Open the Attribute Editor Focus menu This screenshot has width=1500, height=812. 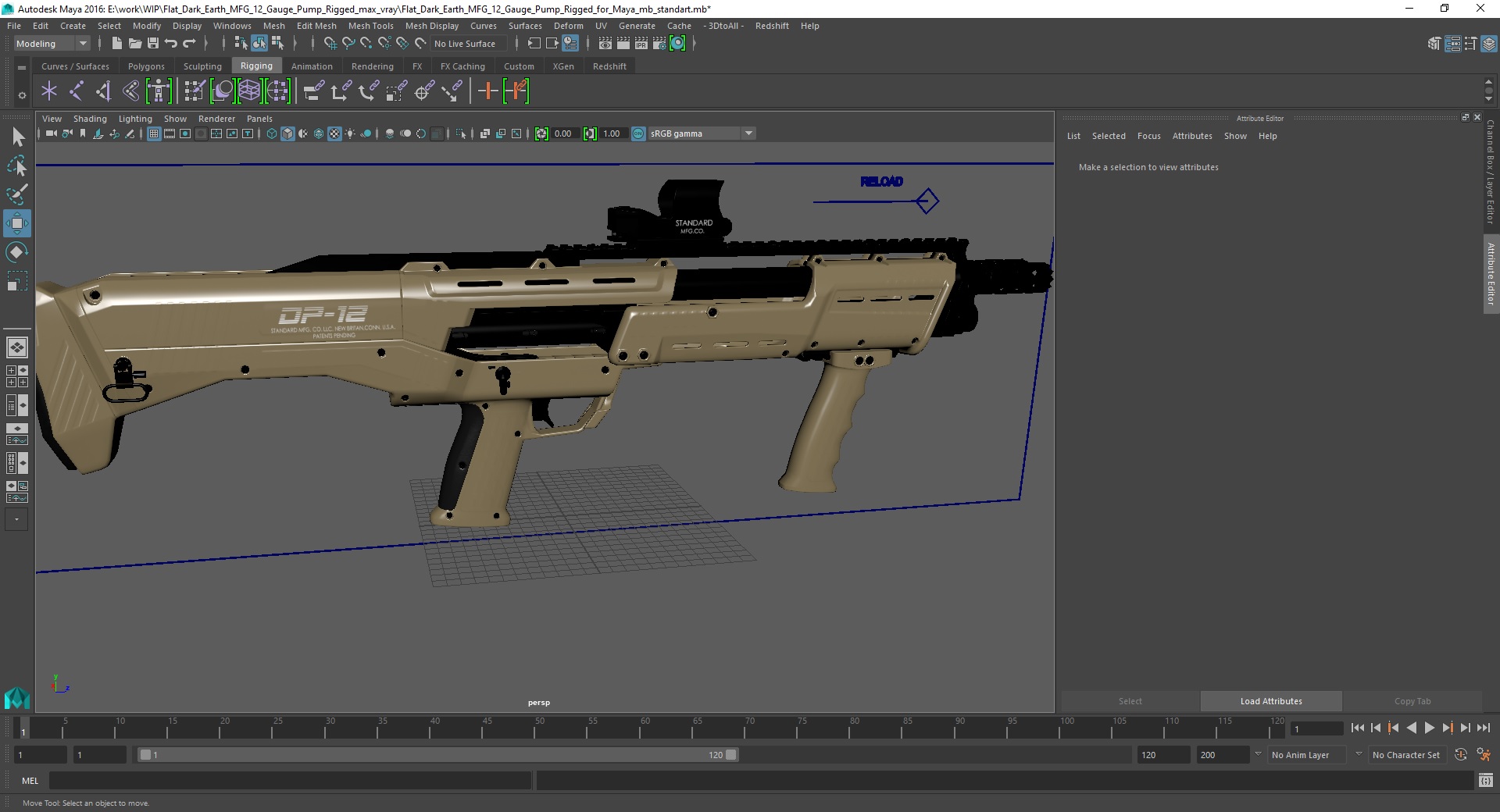(1148, 136)
